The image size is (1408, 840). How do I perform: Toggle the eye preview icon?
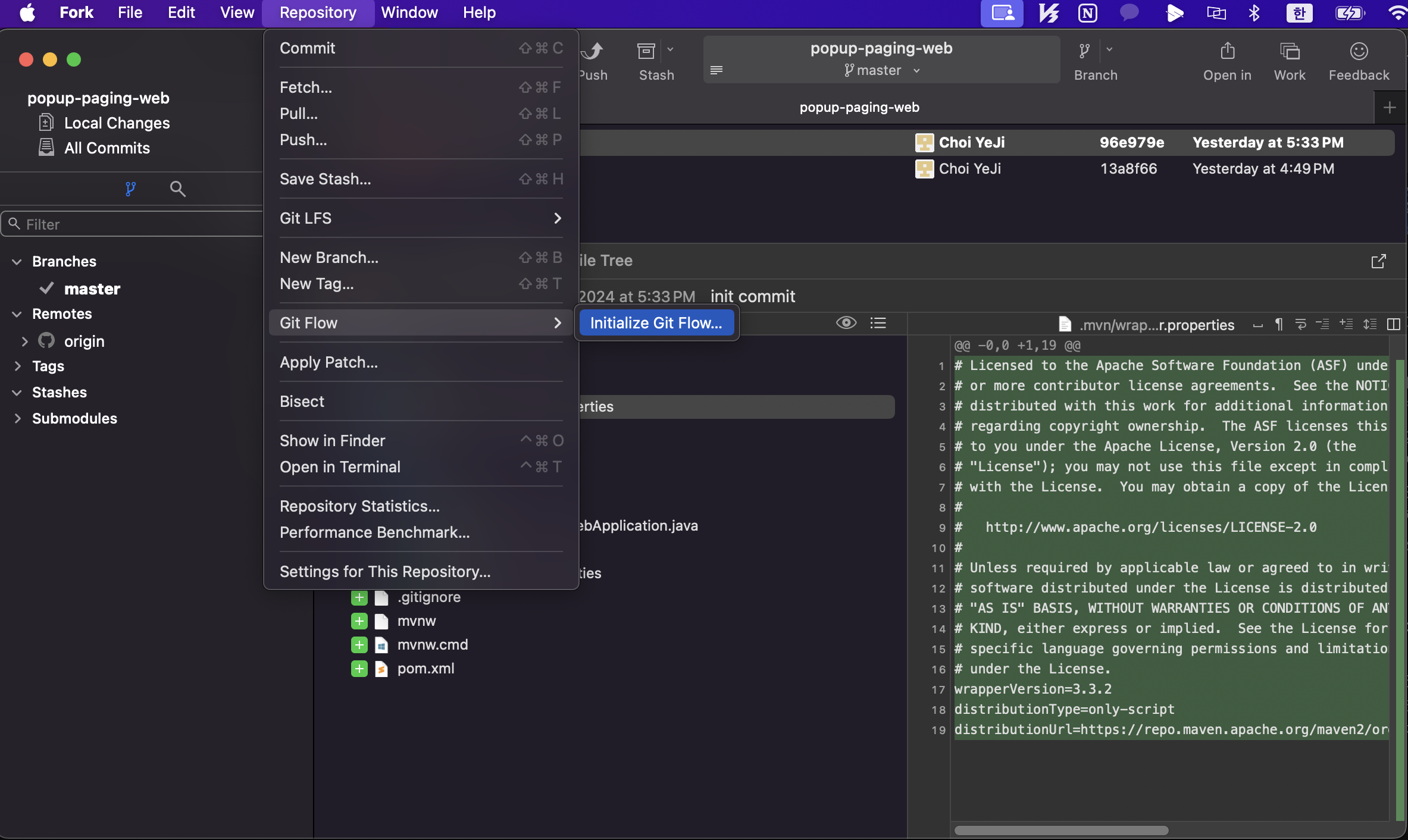846,323
